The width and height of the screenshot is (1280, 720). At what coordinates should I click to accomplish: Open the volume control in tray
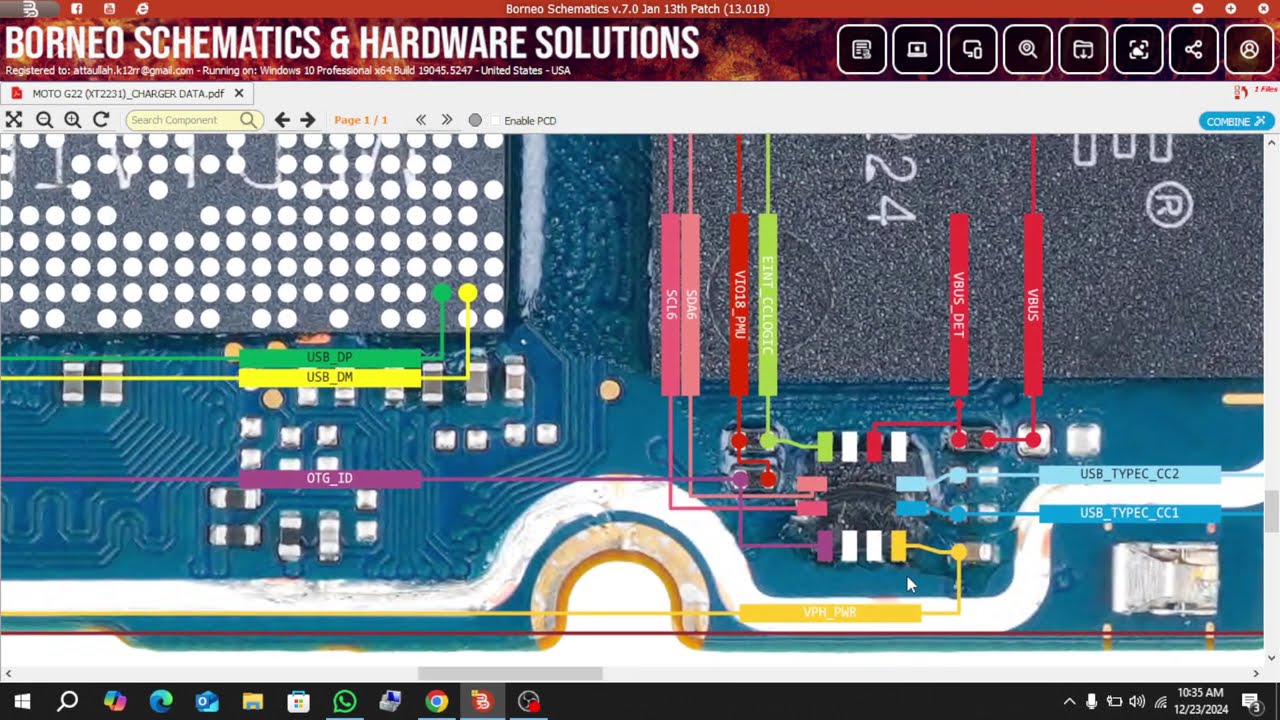[1137, 701]
